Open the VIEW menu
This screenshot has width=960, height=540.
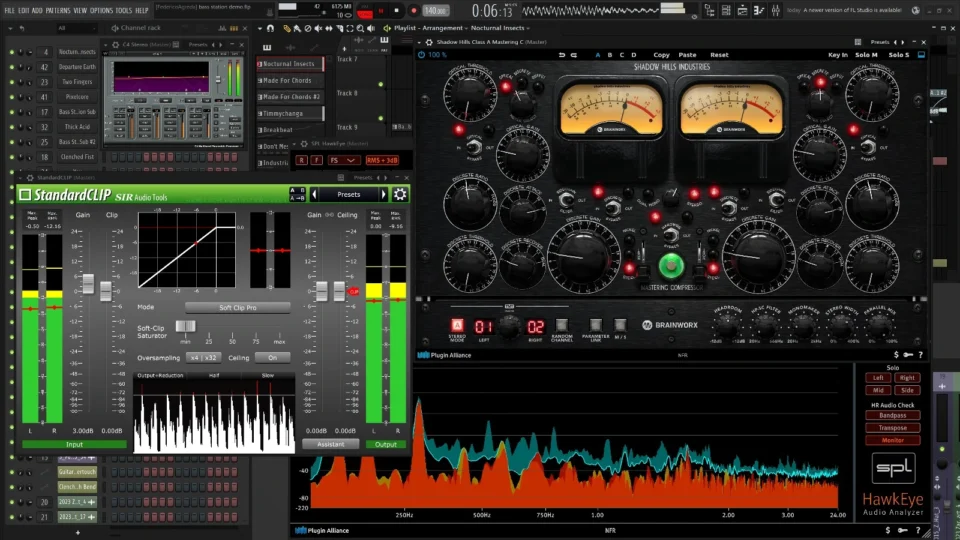pyautogui.click(x=80, y=10)
